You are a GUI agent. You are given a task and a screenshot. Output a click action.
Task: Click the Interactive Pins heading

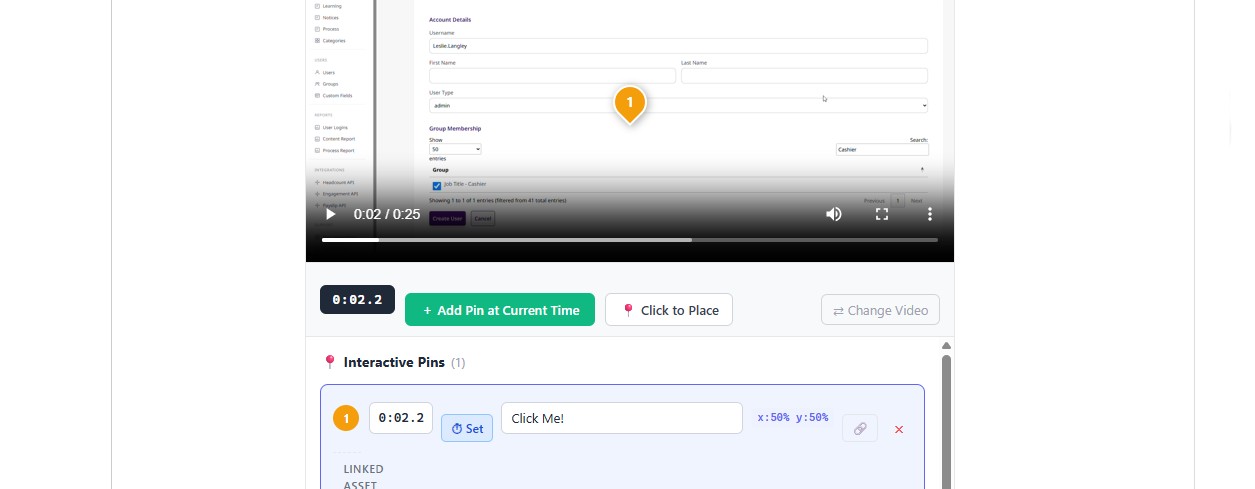tap(394, 362)
